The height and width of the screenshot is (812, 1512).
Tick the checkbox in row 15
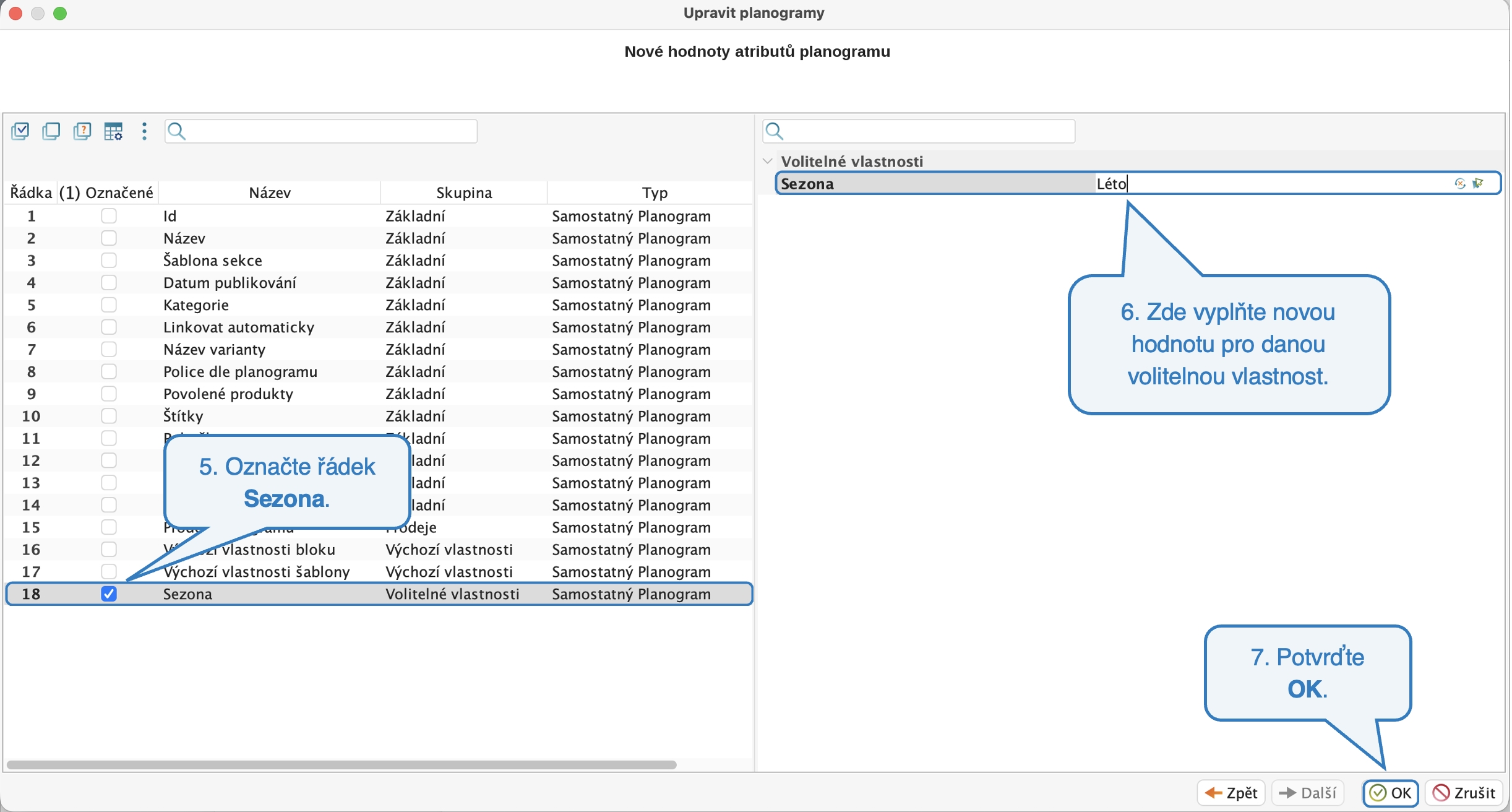click(x=109, y=527)
